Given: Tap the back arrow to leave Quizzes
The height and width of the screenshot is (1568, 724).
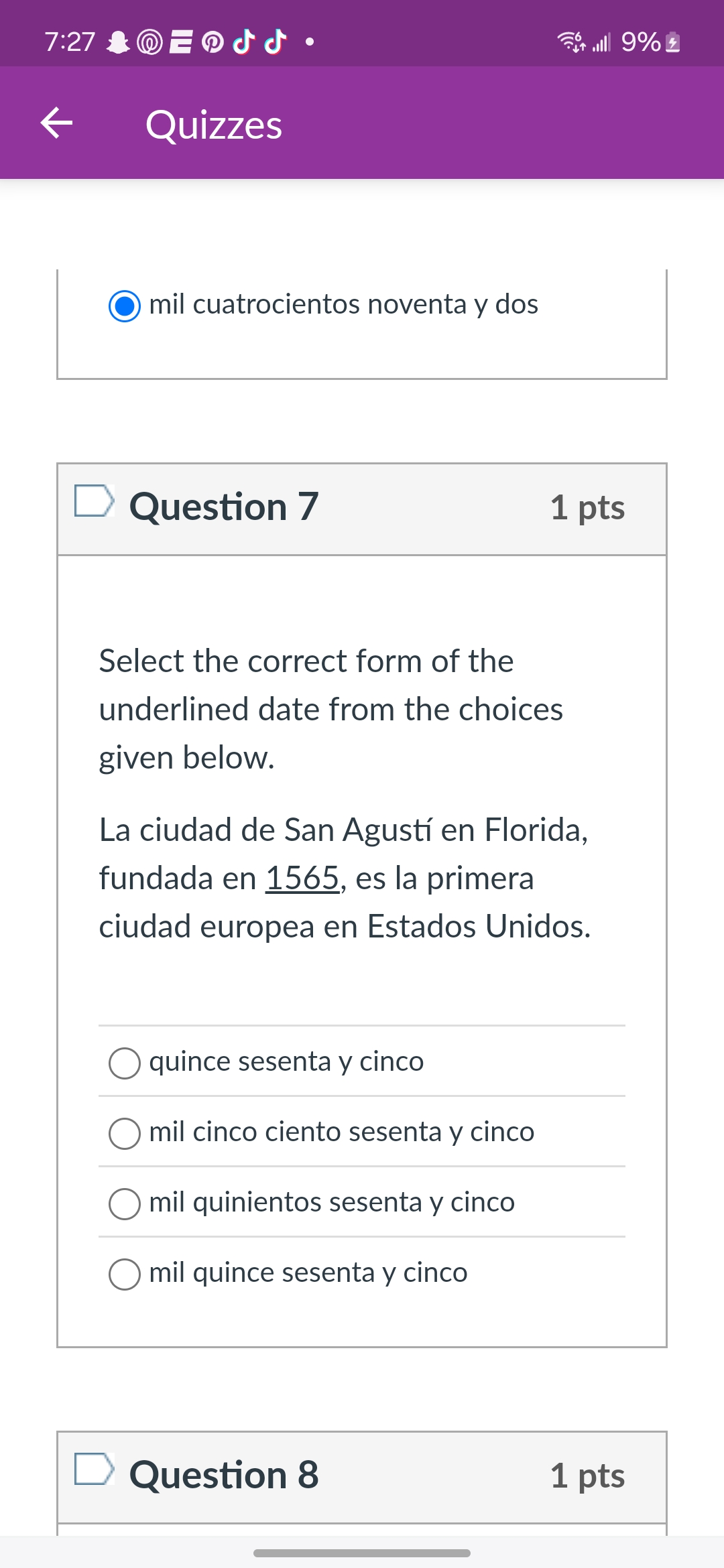Looking at the screenshot, I should tap(57, 123).
